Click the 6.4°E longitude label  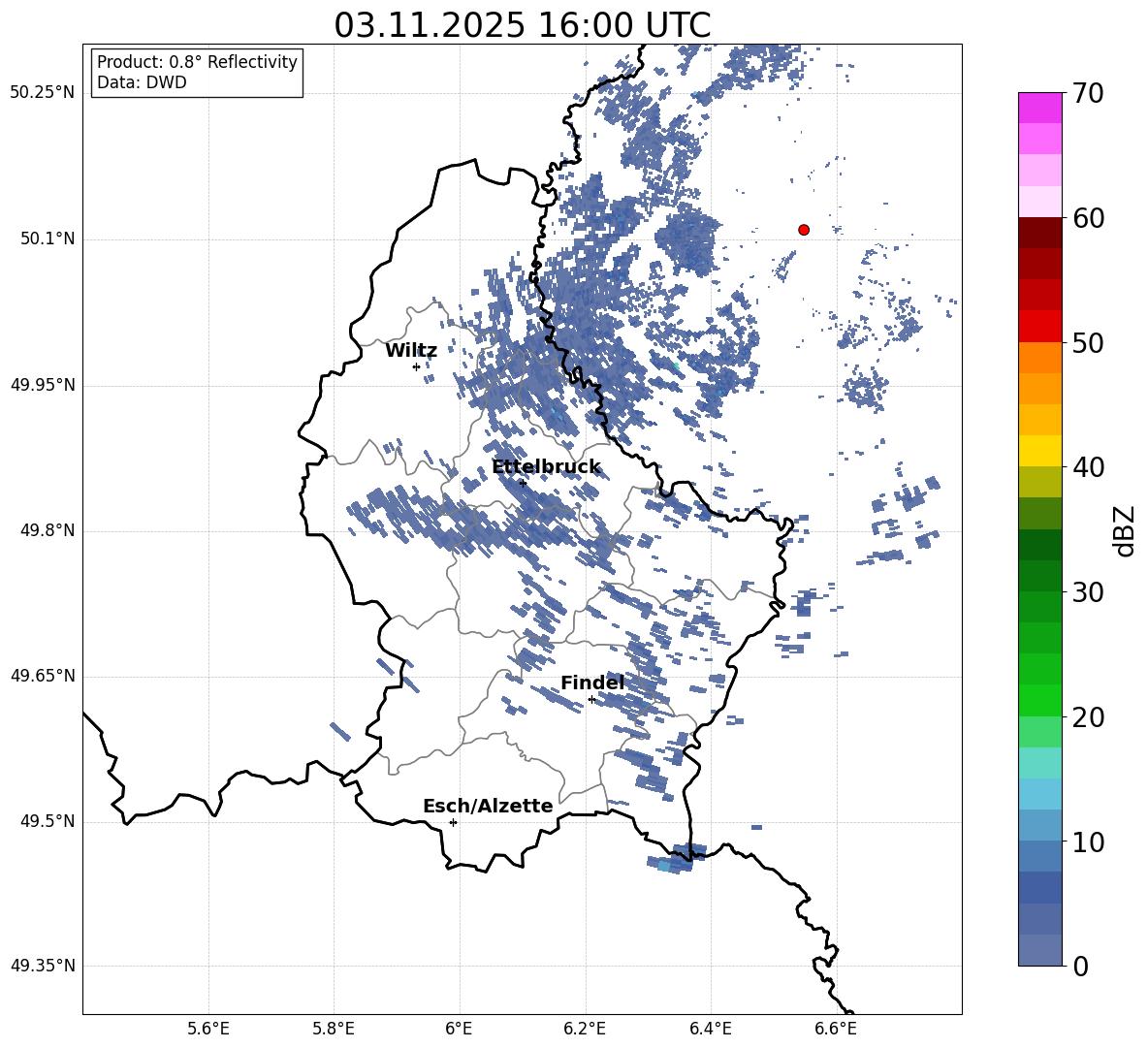click(x=710, y=1029)
